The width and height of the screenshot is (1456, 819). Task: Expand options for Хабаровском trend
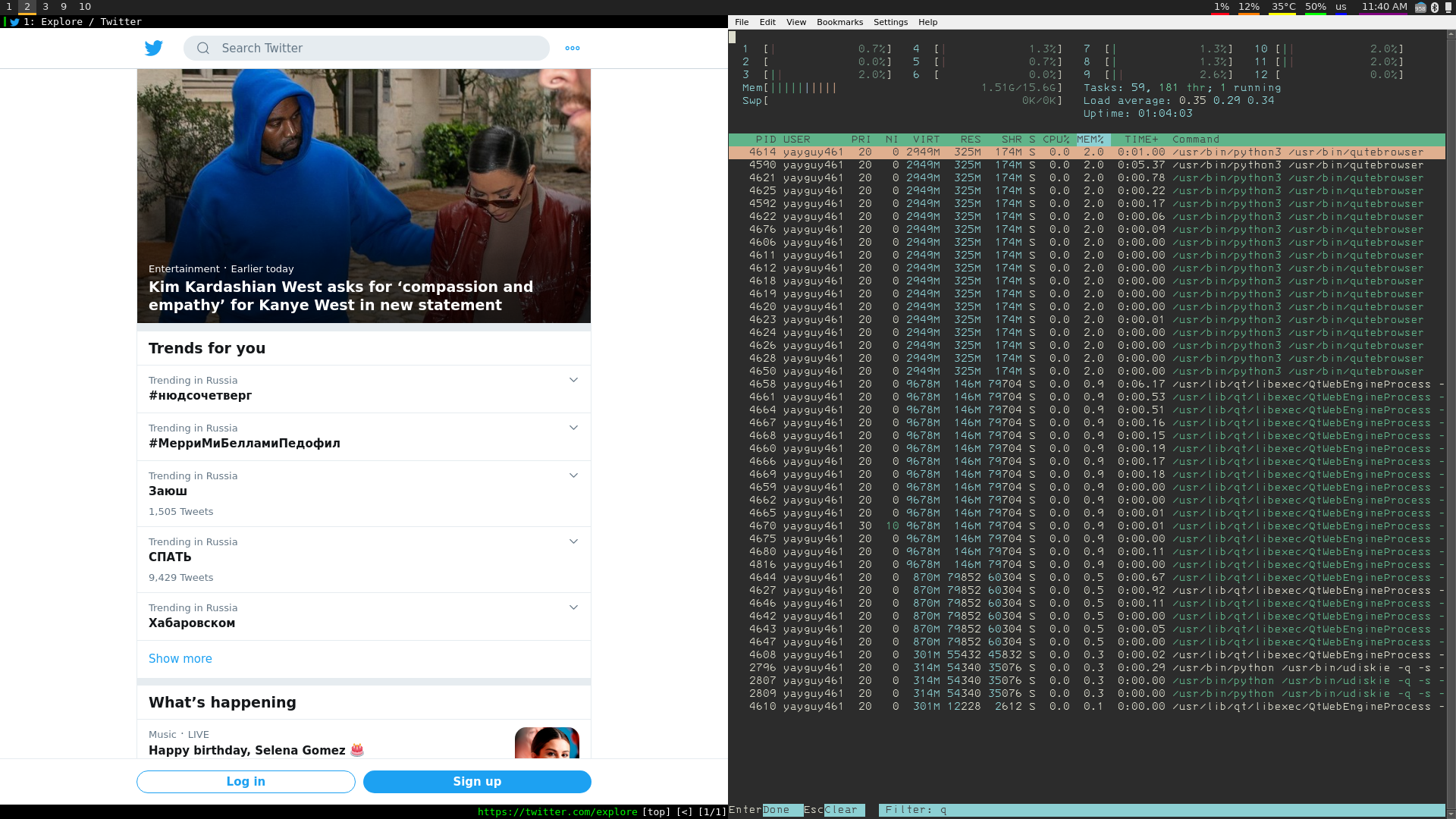tap(573, 607)
